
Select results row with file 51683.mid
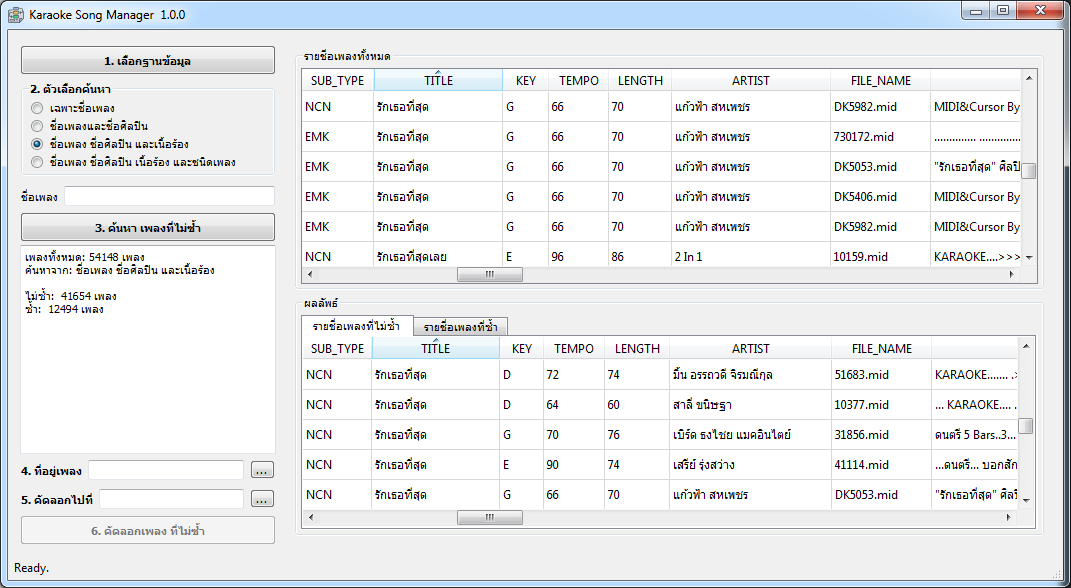[x=660, y=375]
